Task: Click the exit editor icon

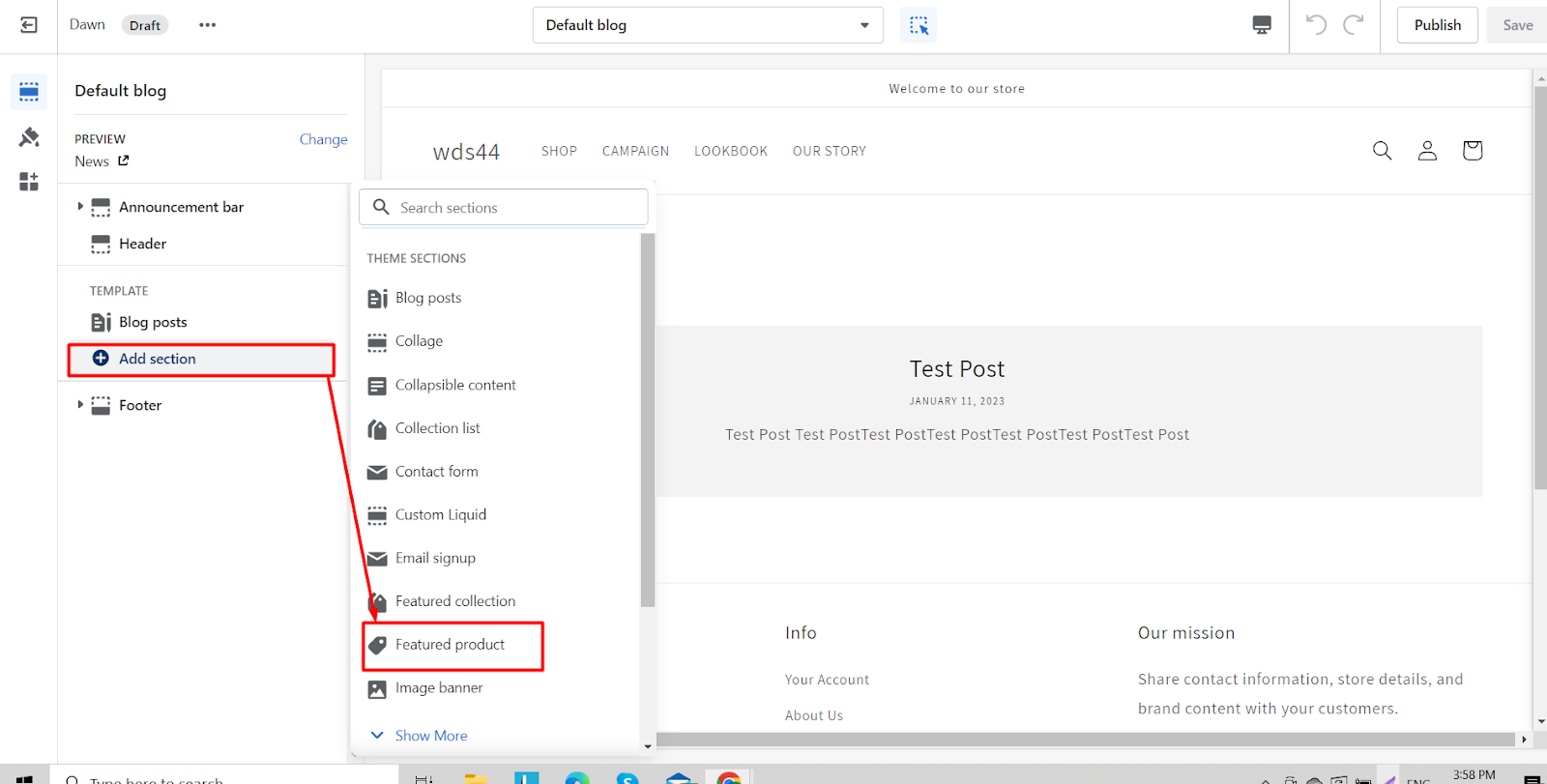Action: point(29,25)
